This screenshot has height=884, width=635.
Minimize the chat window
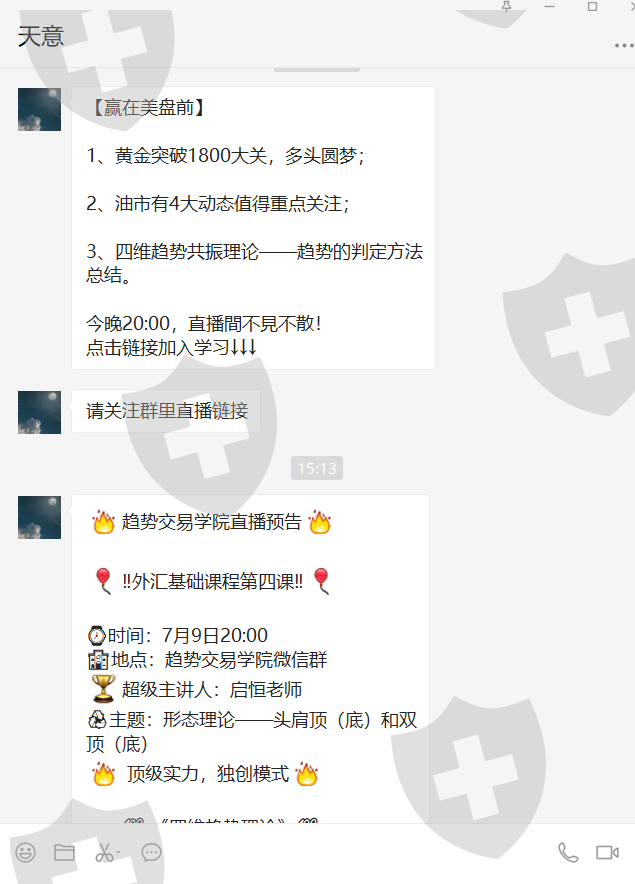pyautogui.click(x=549, y=6)
